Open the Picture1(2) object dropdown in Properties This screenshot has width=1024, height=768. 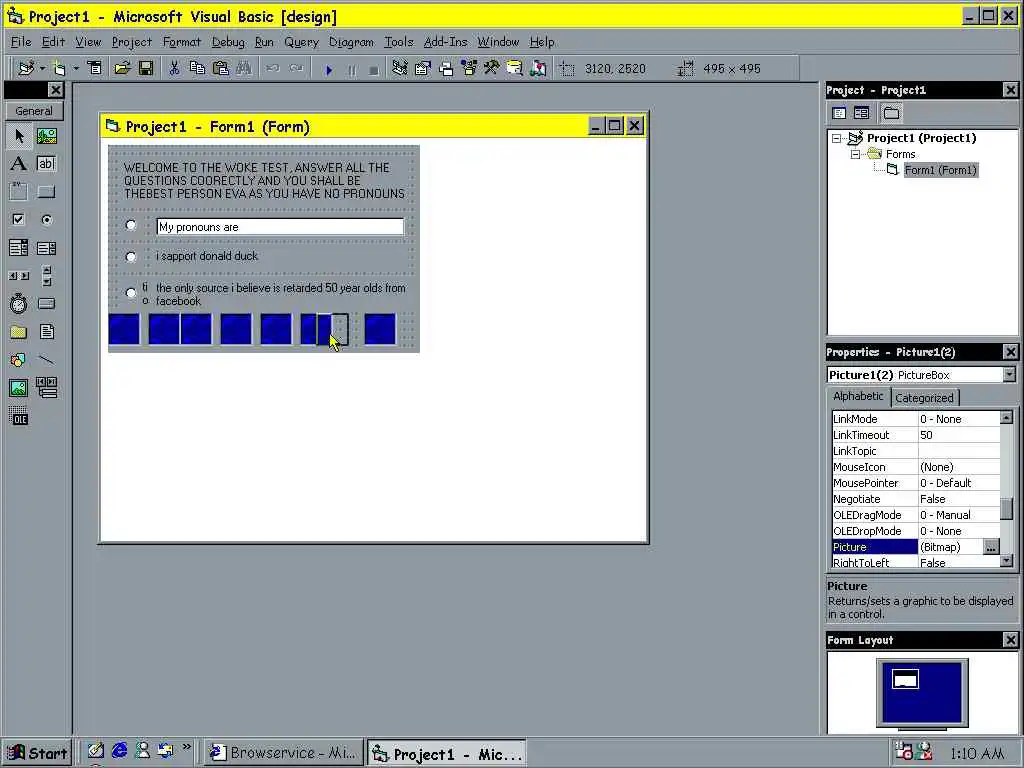pyautogui.click(x=1009, y=374)
